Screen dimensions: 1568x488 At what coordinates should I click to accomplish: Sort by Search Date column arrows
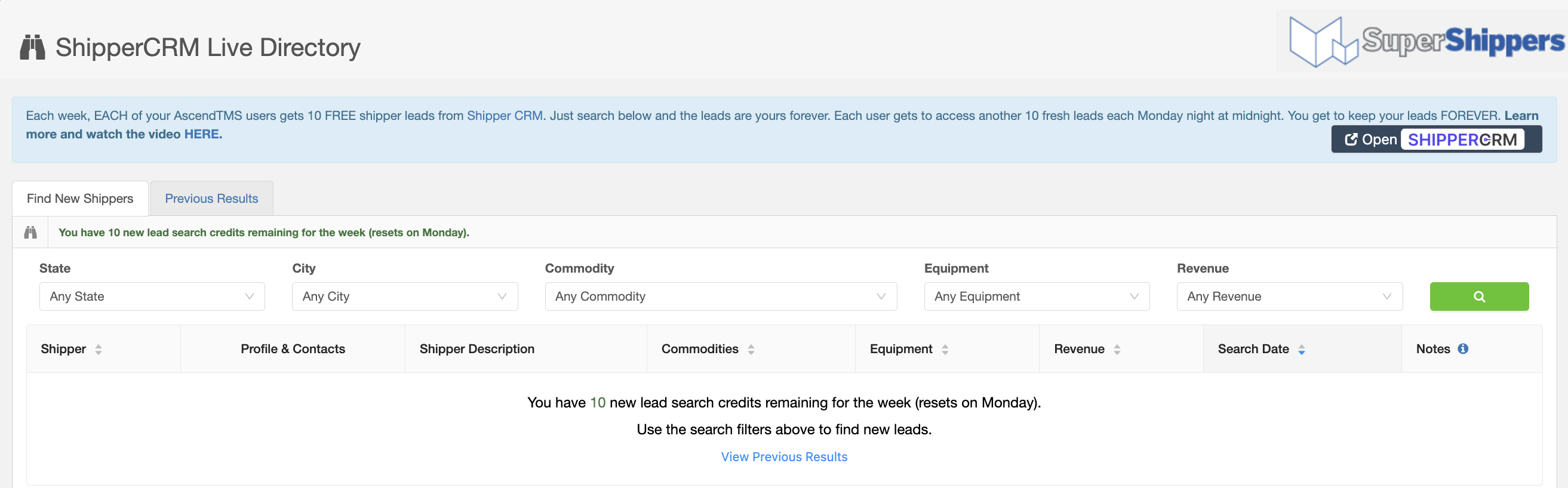click(x=1301, y=349)
